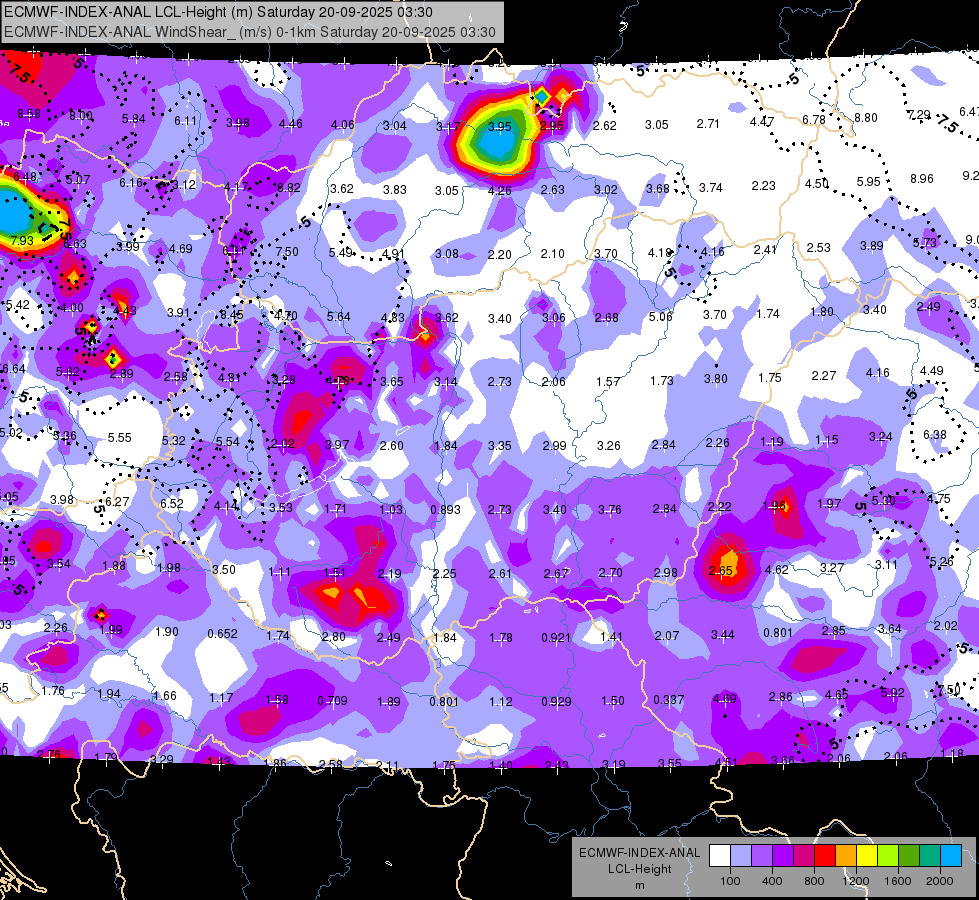Click the legend scale label 2000

point(940,881)
